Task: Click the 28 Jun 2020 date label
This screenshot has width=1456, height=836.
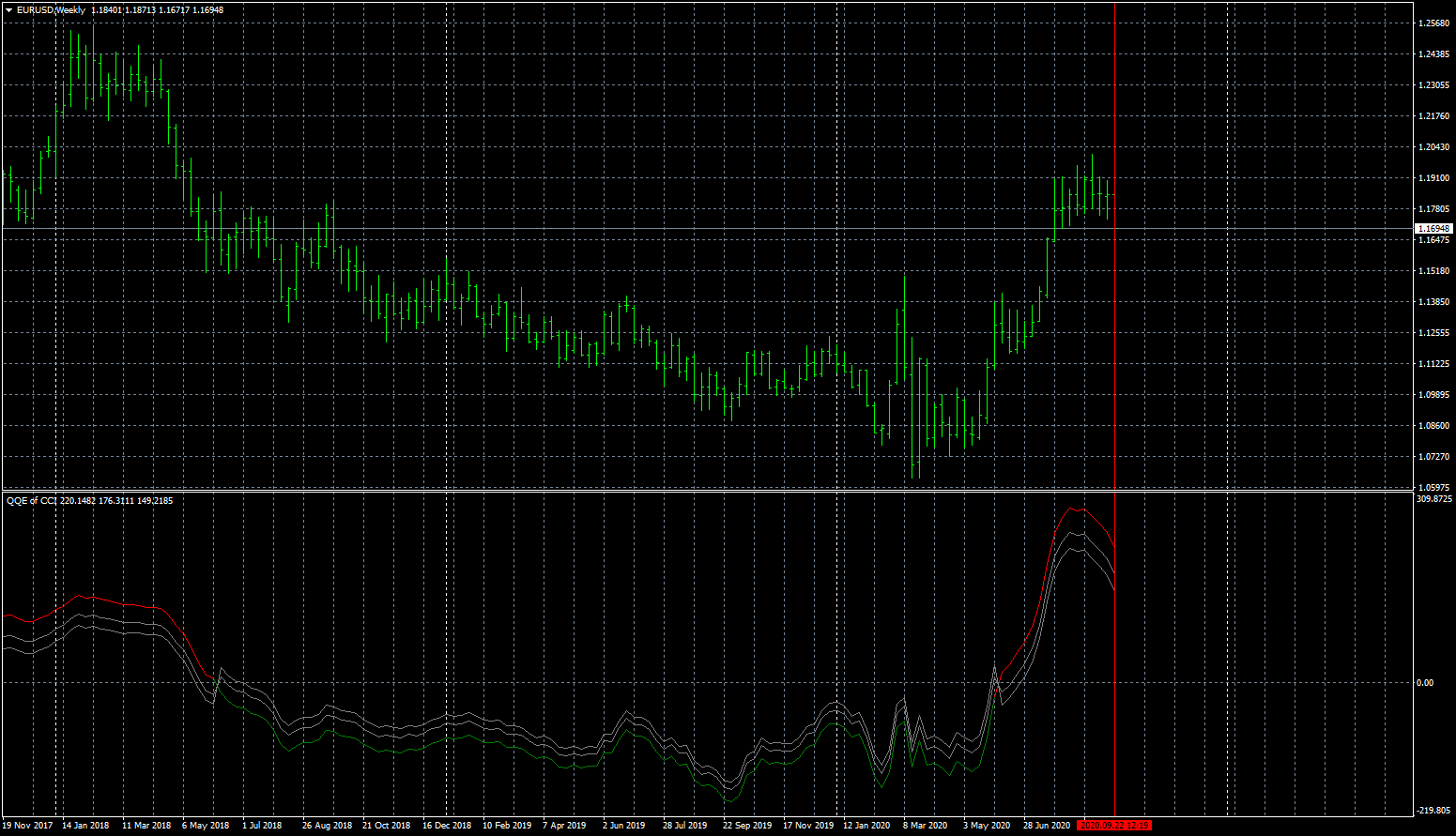Action: click(x=1047, y=826)
